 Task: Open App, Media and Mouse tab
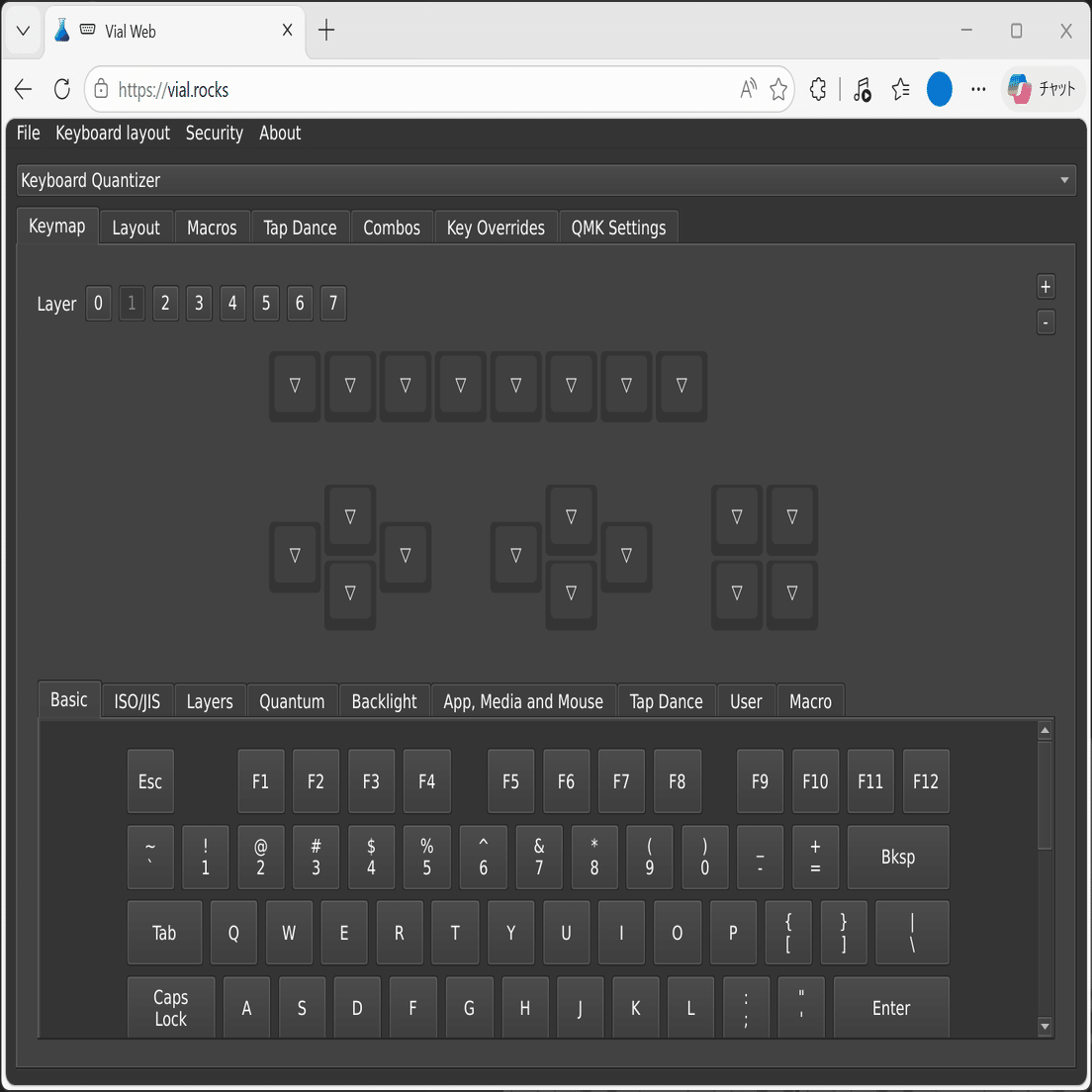(523, 701)
